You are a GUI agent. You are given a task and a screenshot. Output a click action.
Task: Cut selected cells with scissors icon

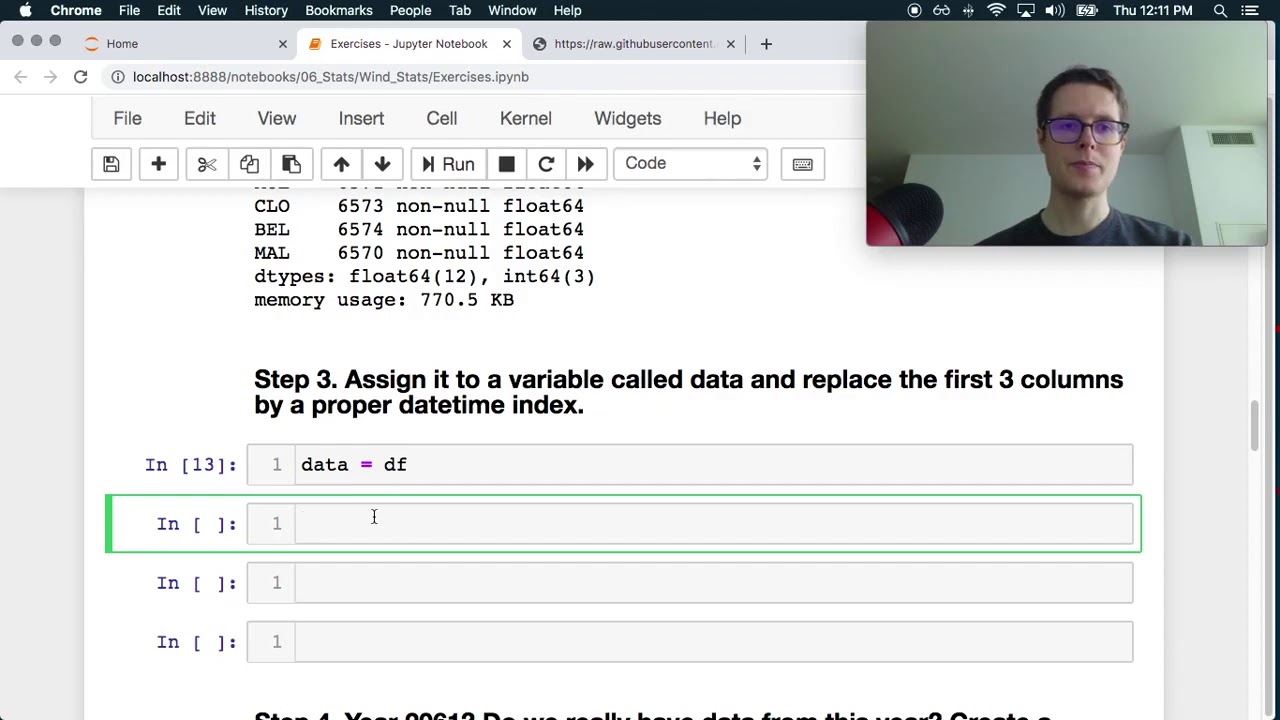207,164
